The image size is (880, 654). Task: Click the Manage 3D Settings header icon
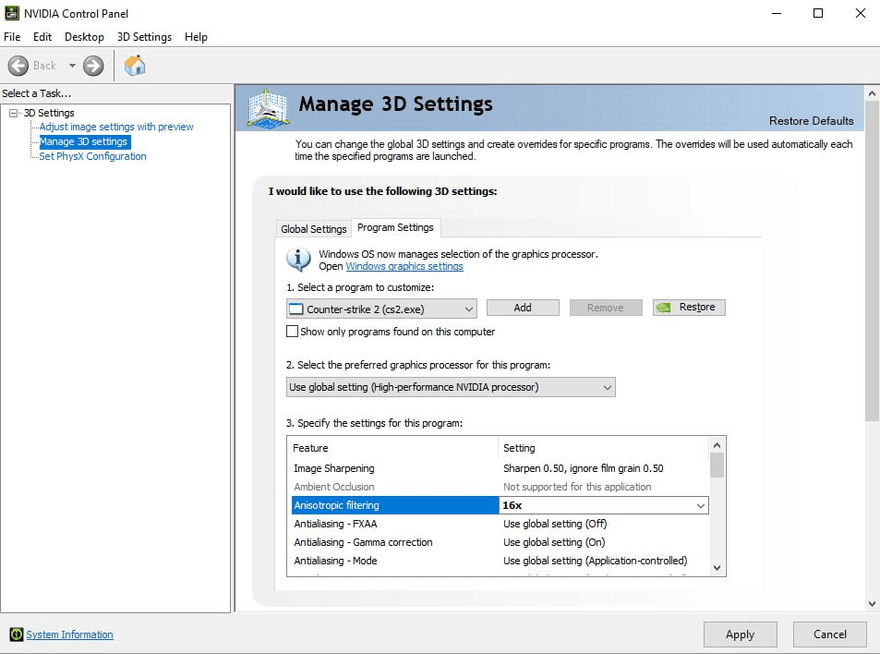pyautogui.click(x=267, y=107)
